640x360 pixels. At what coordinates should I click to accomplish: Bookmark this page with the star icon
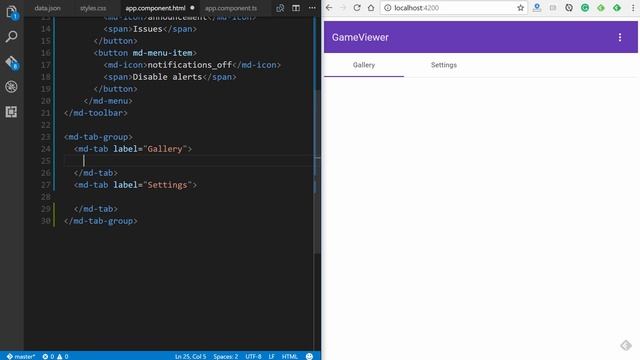[520, 8]
